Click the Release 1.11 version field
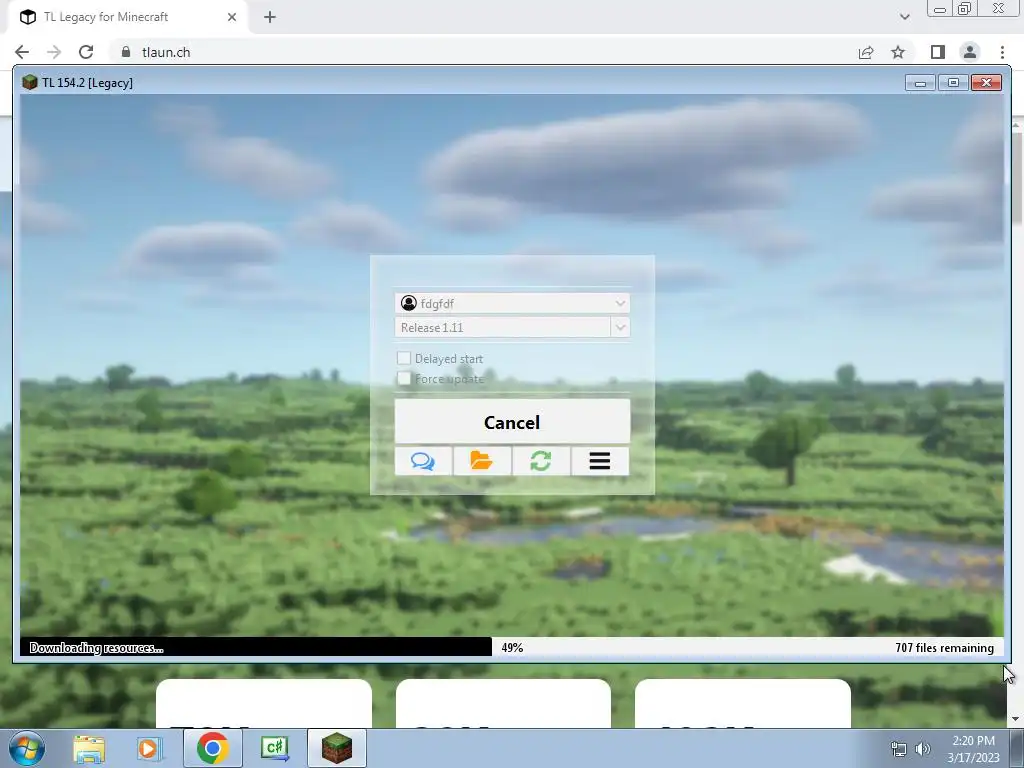The image size is (1024, 768). point(503,327)
